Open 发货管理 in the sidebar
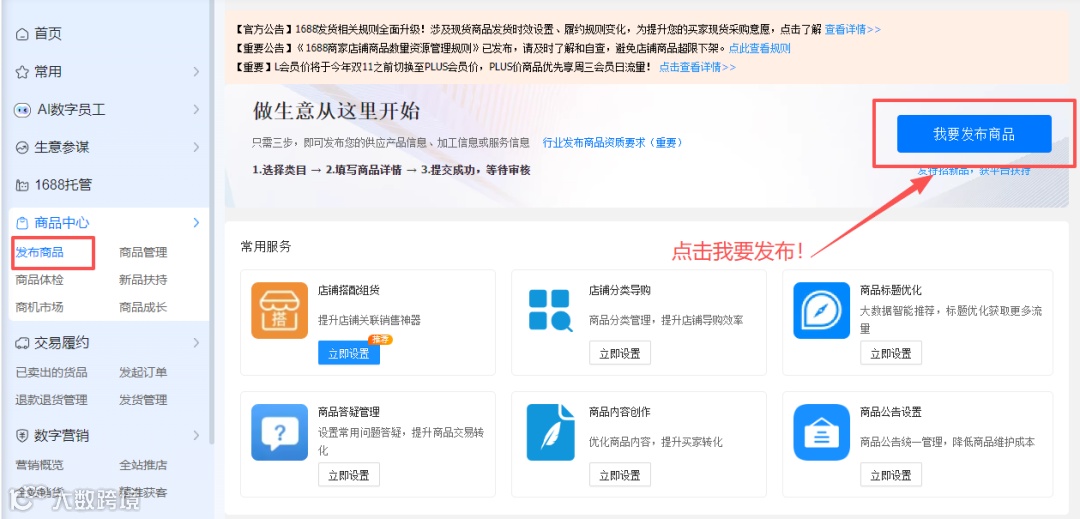 point(143,400)
